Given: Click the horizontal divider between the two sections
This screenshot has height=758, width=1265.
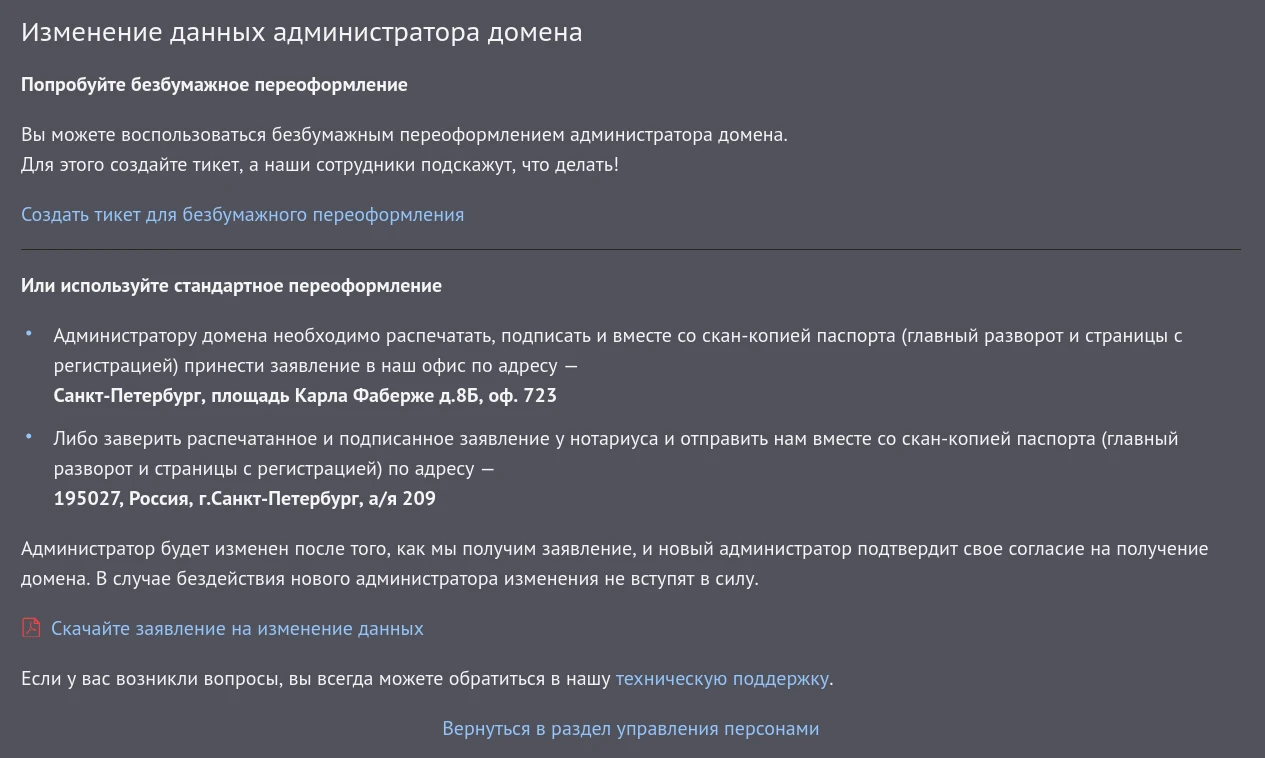Looking at the screenshot, I should point(632,249).
